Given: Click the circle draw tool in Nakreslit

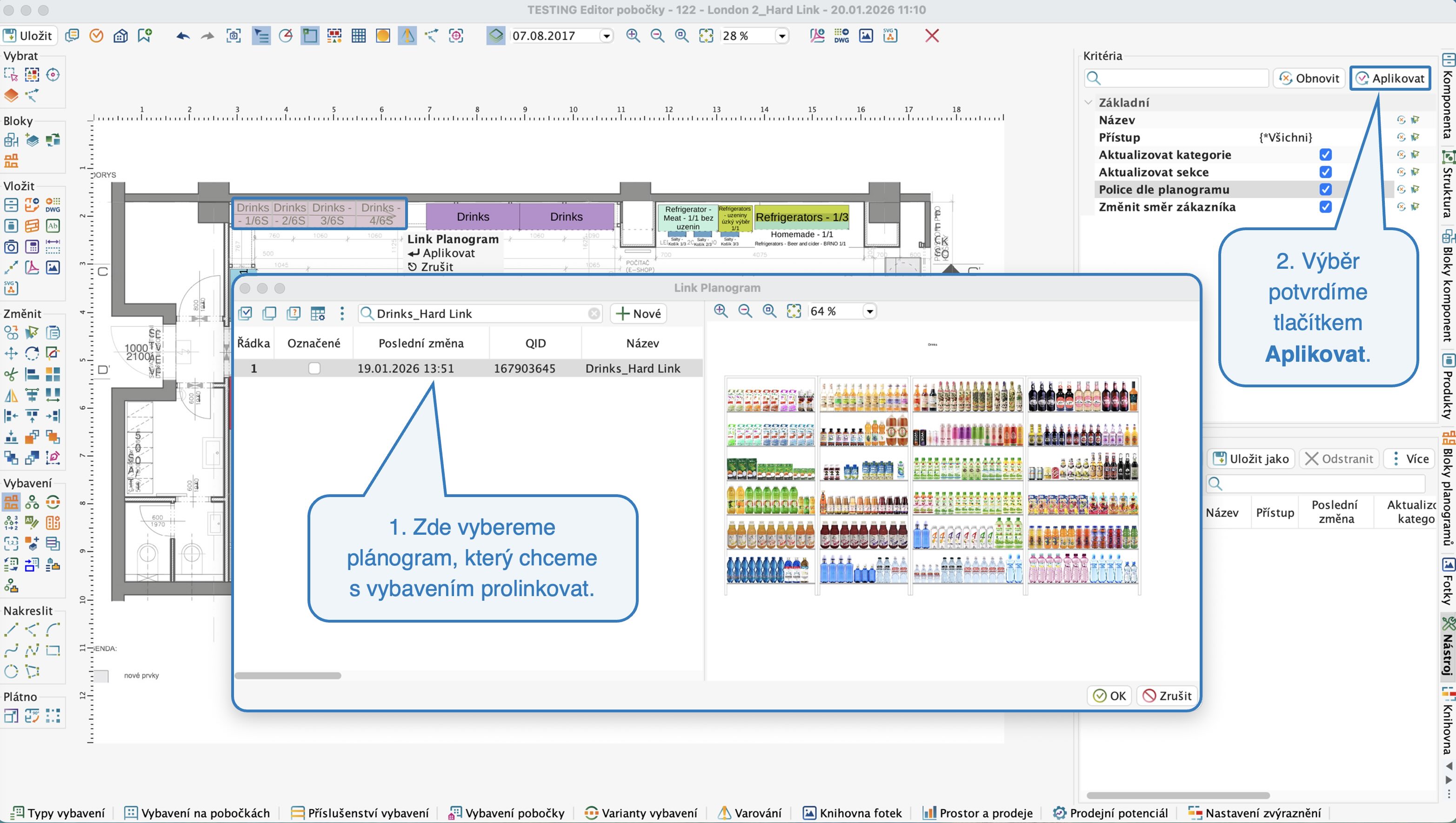Looking at the screenshot, I should click(x=11, y=671).
